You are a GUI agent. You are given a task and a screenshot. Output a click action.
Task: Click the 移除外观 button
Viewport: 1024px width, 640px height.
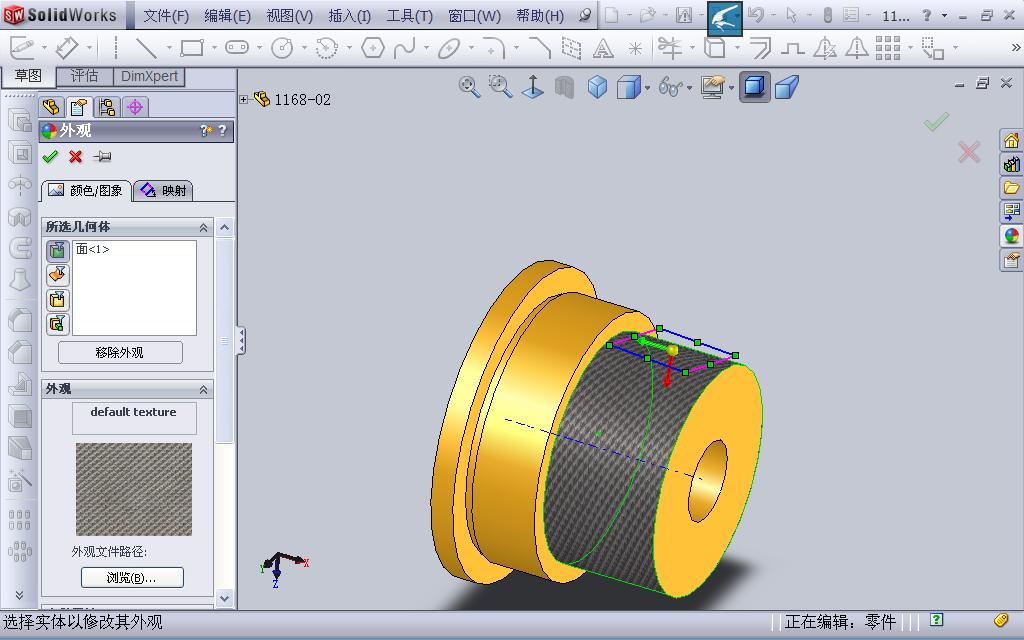pyautogui.click(x=120, y=353)
